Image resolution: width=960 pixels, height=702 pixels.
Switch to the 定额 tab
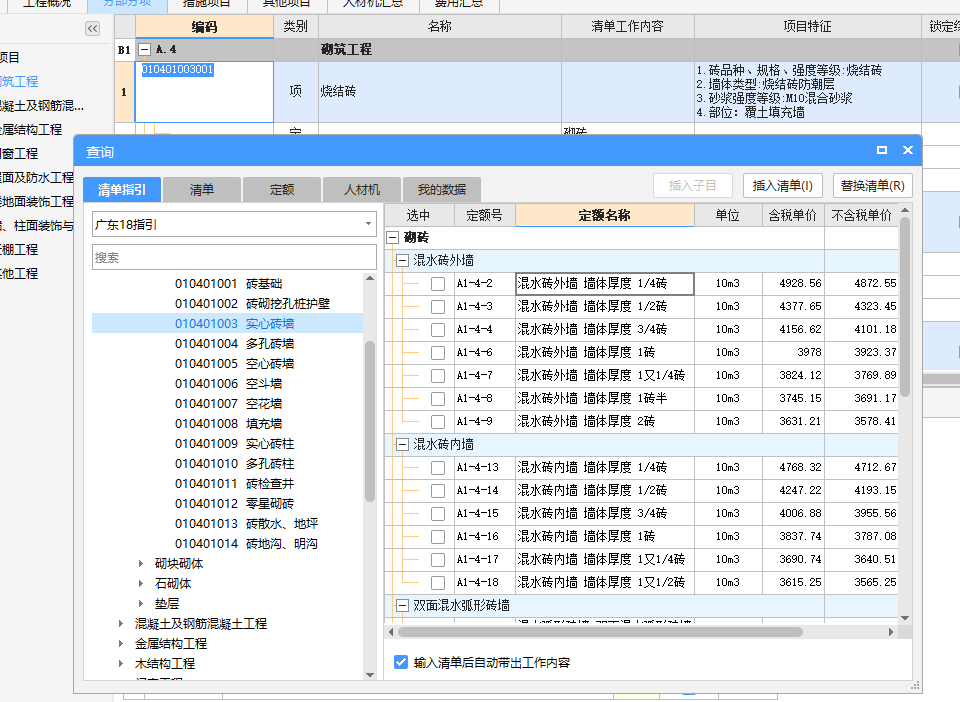pyautogui.click(x=282, y=190)
